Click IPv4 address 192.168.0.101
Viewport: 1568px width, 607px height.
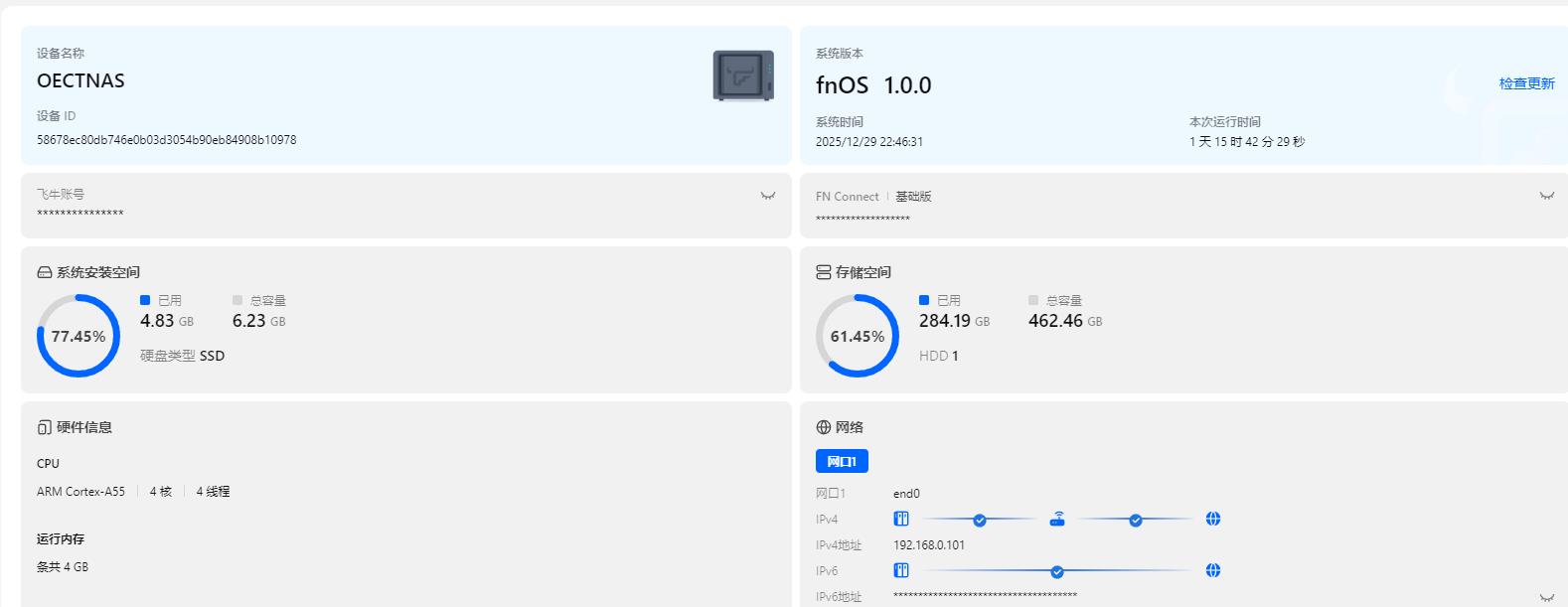click(929, 545)
